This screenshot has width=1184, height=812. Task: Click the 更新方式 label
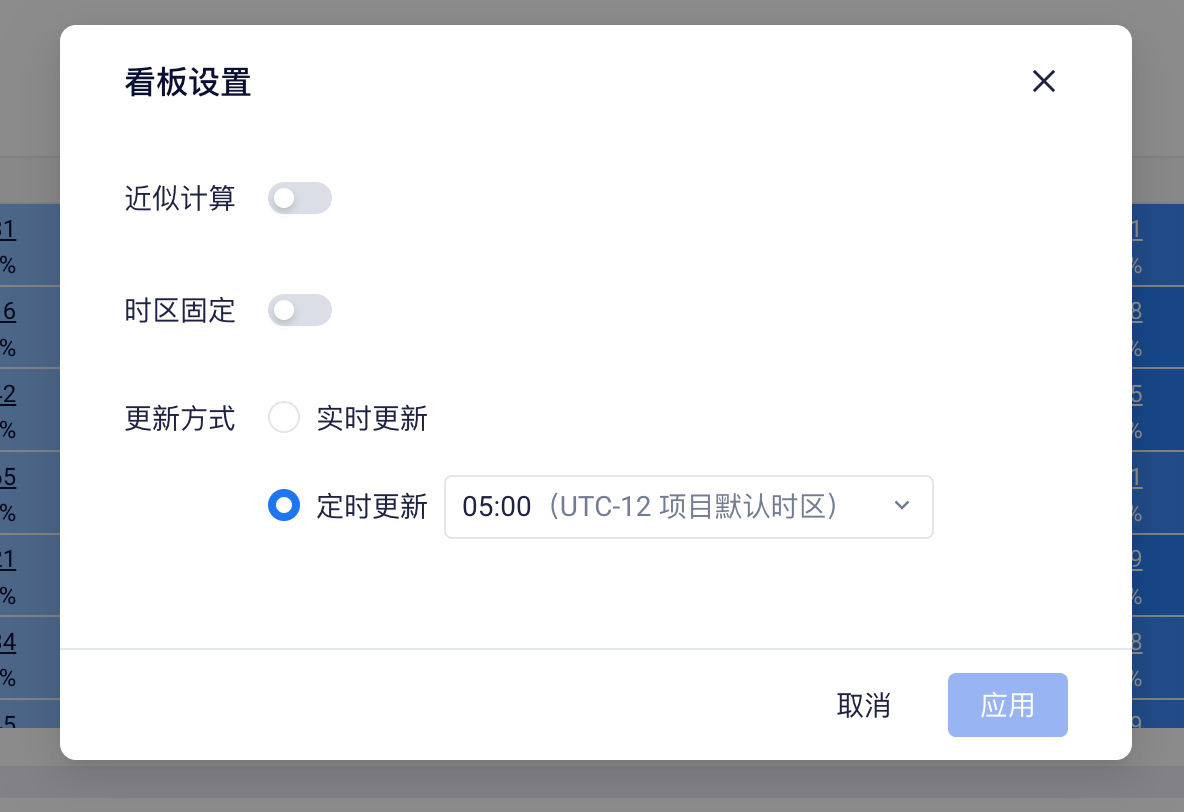click(x=180, y=418)
